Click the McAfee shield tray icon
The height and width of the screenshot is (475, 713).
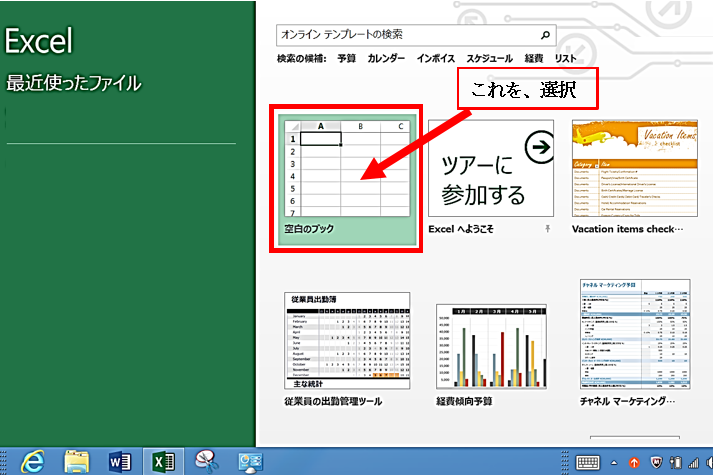pyautogui.click(x=656, y=463)
